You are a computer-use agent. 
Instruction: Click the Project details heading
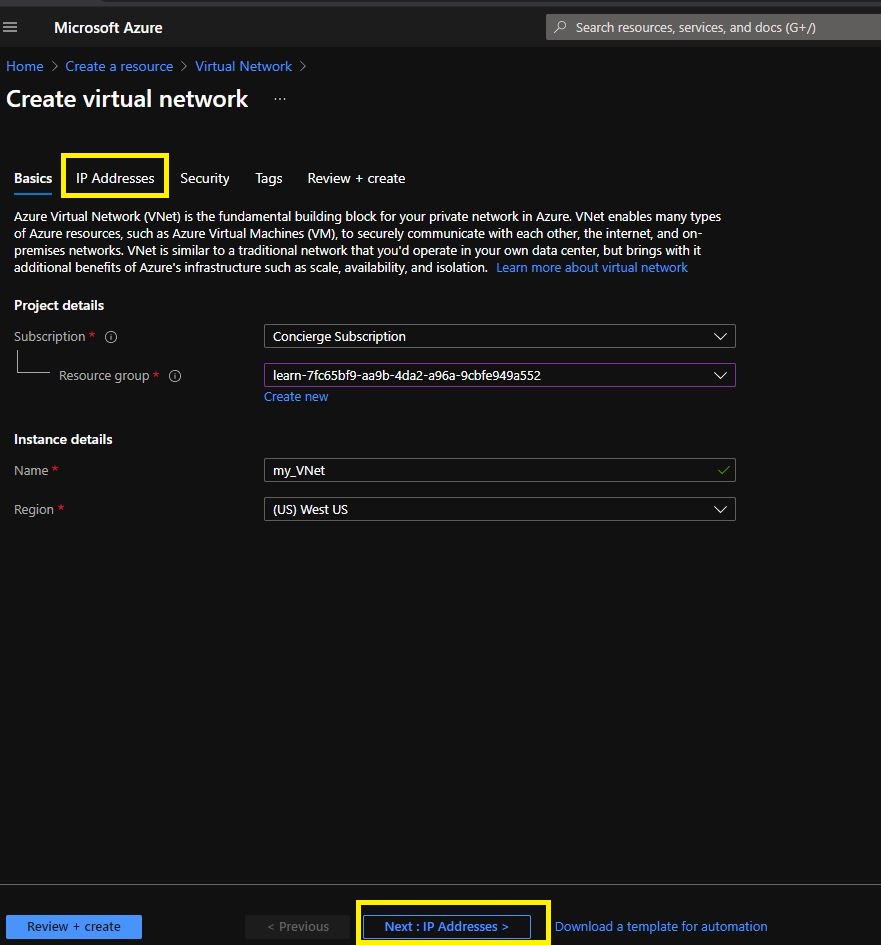(x=59, y=306)
